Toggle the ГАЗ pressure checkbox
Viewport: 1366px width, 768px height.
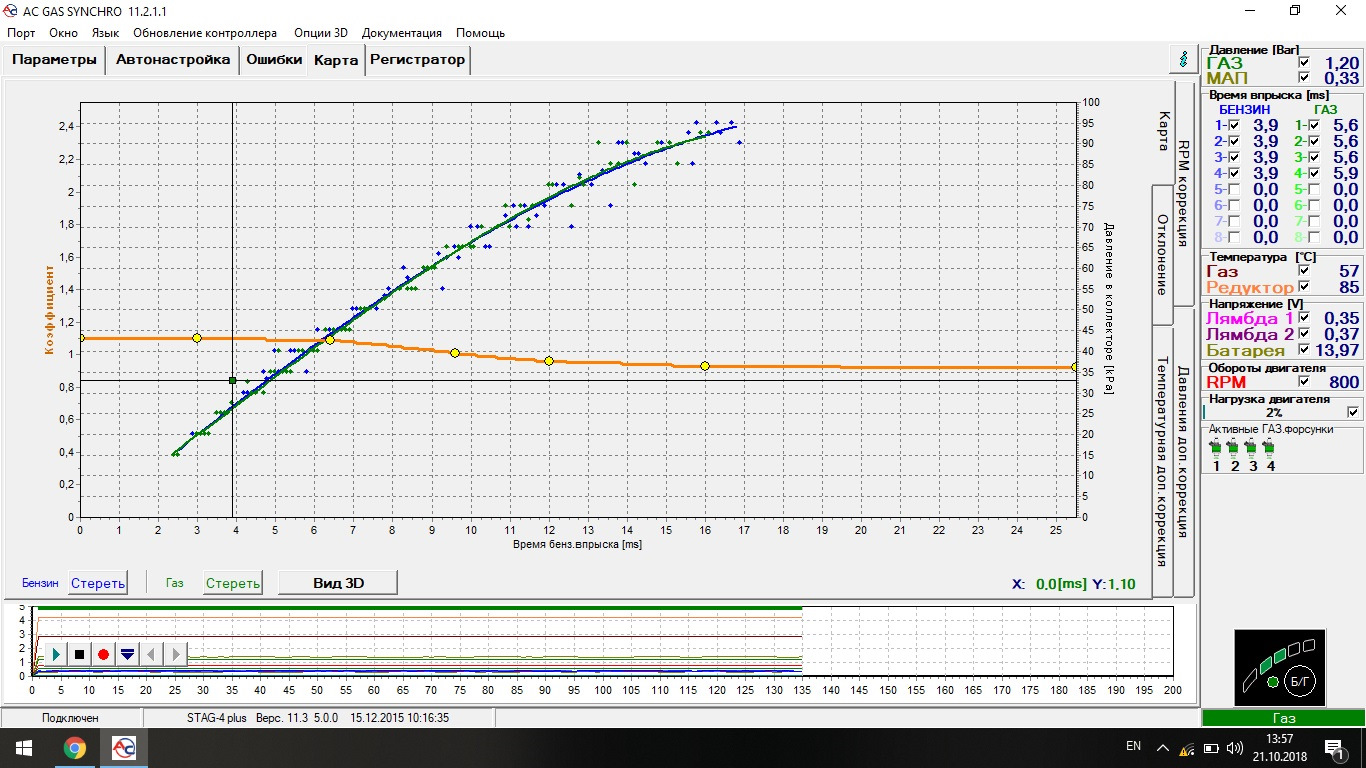(x=1303, y=62)
